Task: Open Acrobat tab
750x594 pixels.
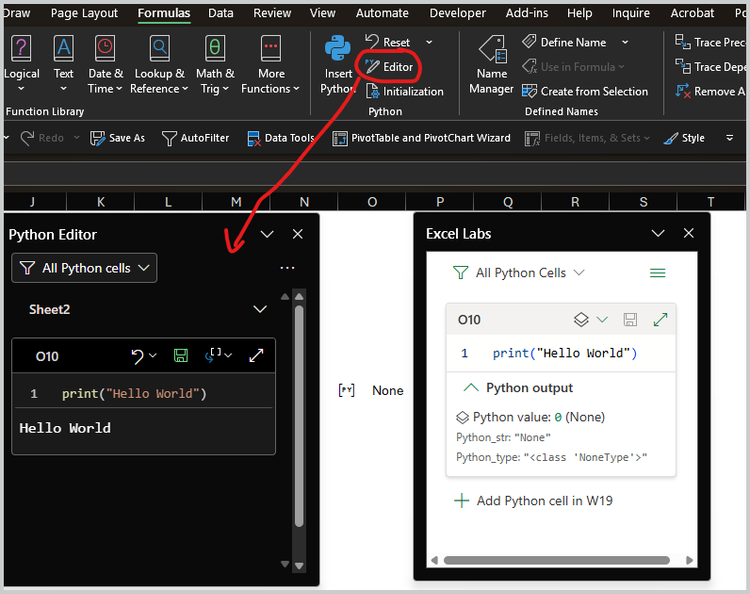Action: pyautogui.click(x=692, y=13)
